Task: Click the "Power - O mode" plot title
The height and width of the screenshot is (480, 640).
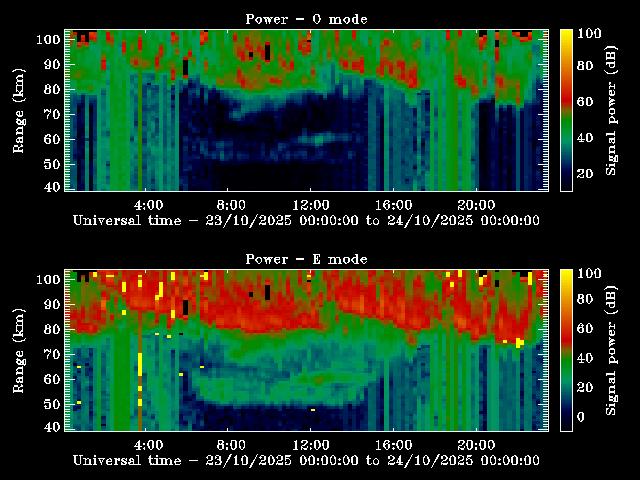Action: coord(306,18)
